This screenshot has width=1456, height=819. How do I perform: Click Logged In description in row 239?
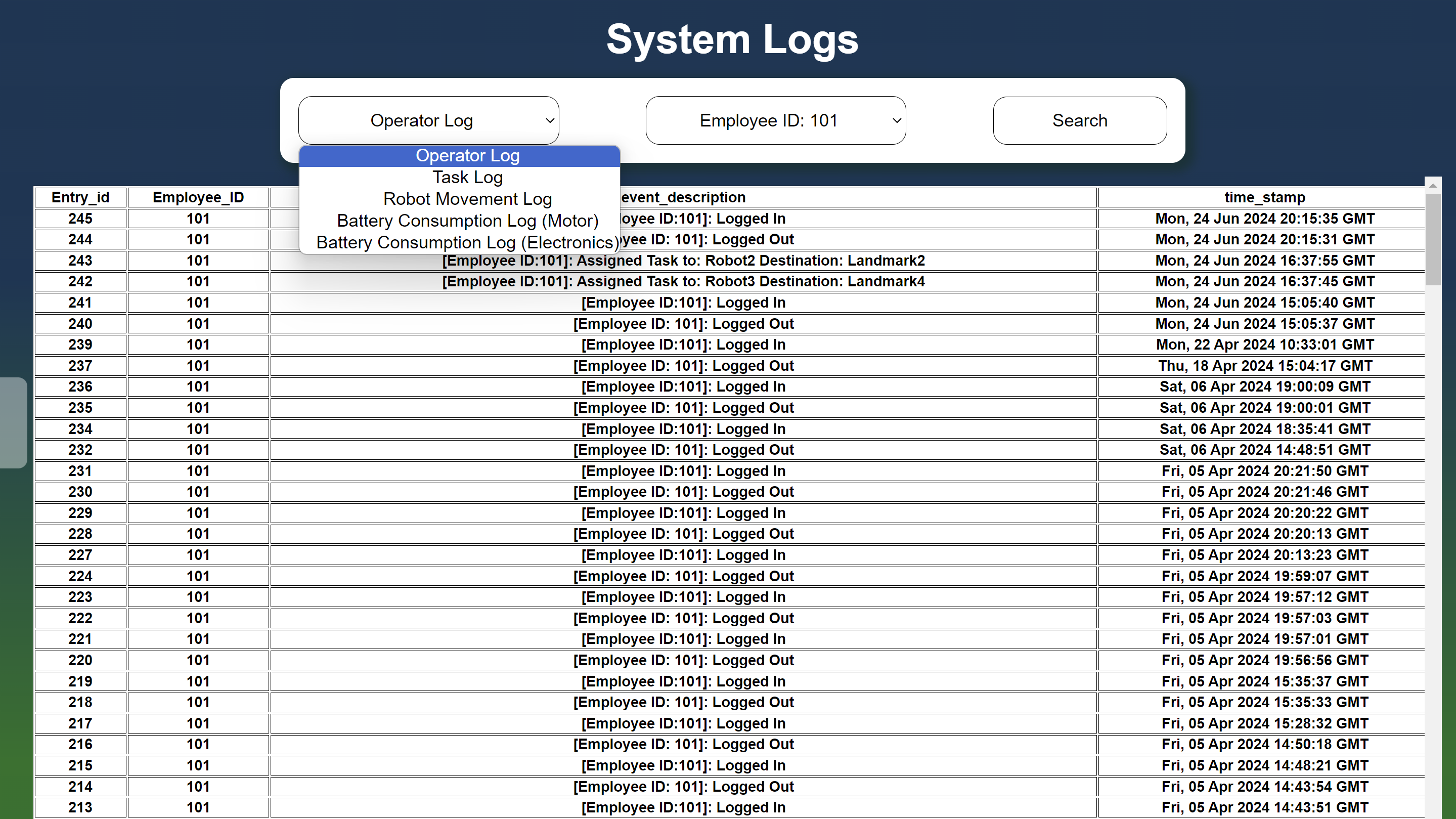[x=683, y=345]
